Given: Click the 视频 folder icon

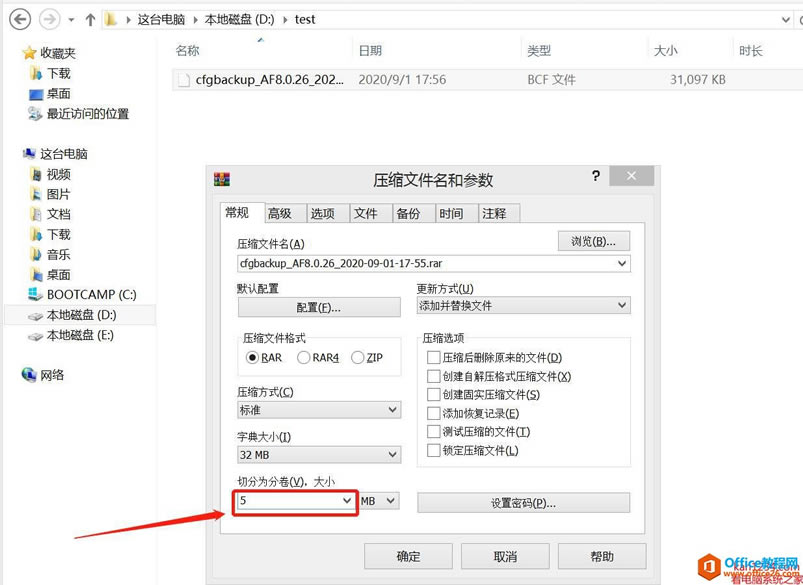Looking at the screenshot, I should click(x=36, y=174).
